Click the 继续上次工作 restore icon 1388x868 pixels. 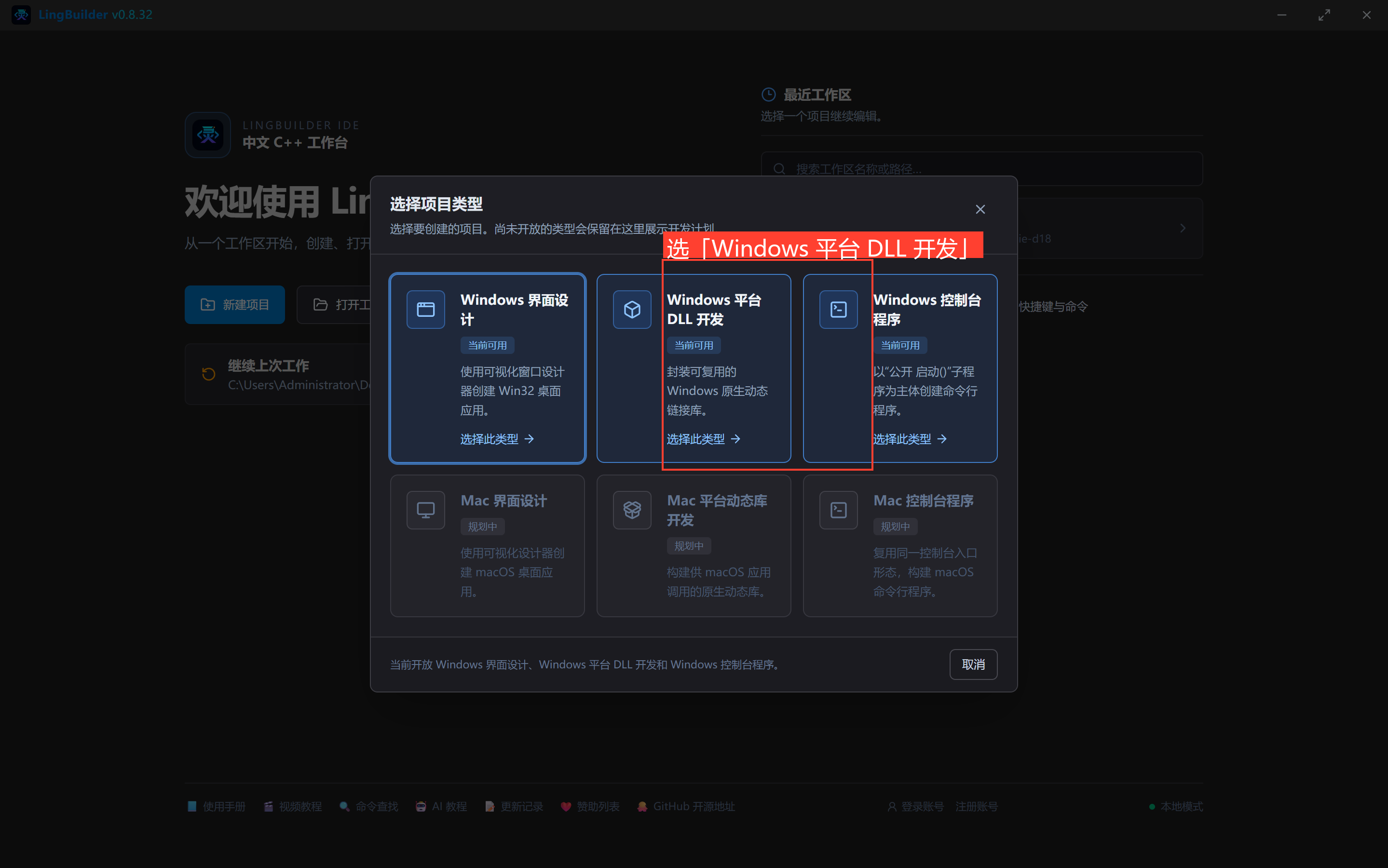coord(208,374)
